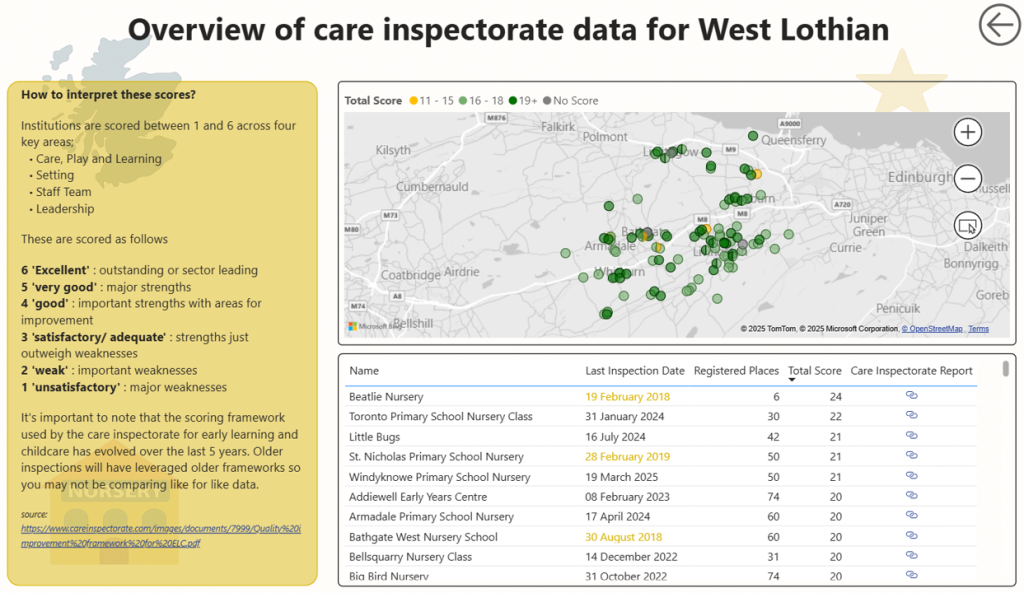Open Bellsquarry Nursery Class report link

[912, 555]
